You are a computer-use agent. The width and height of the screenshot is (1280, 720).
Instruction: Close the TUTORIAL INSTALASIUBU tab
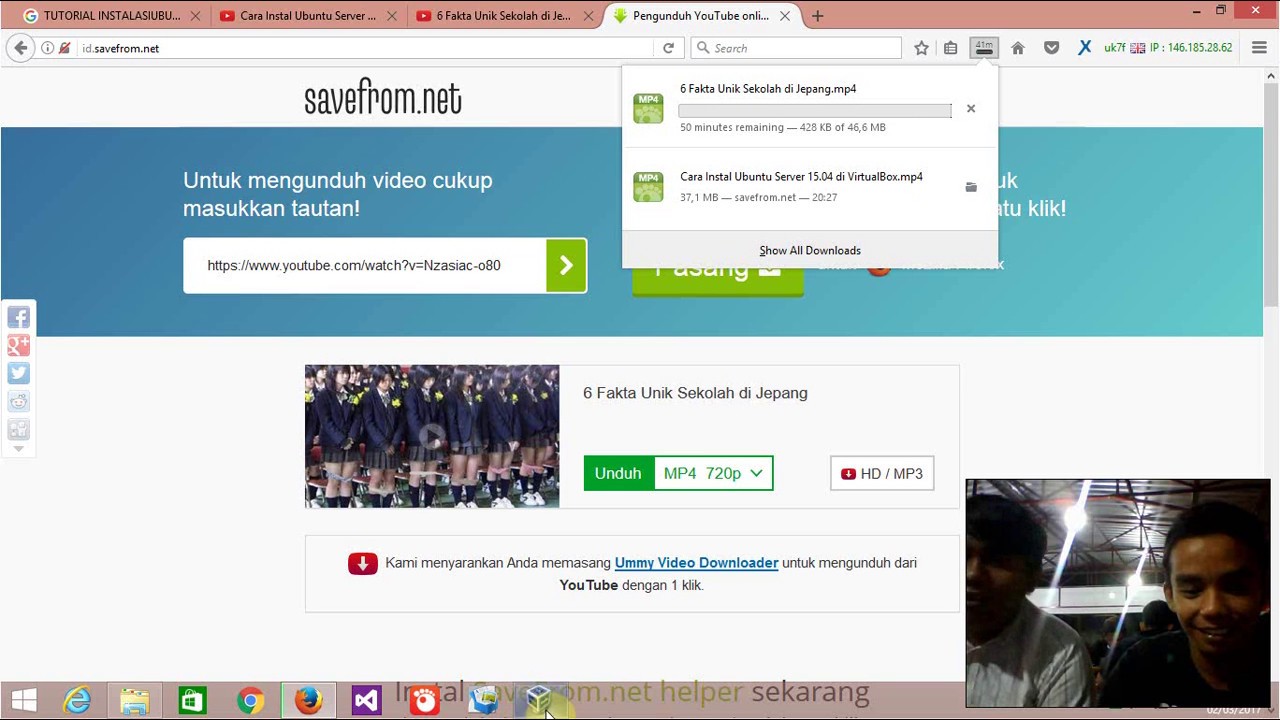tap(195, 16)
